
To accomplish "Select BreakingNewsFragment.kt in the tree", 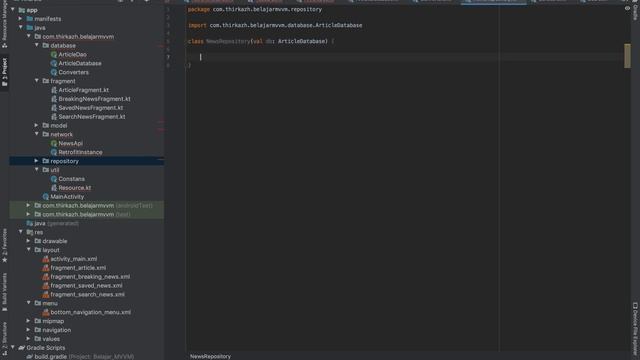I will [x=94, y=99].
